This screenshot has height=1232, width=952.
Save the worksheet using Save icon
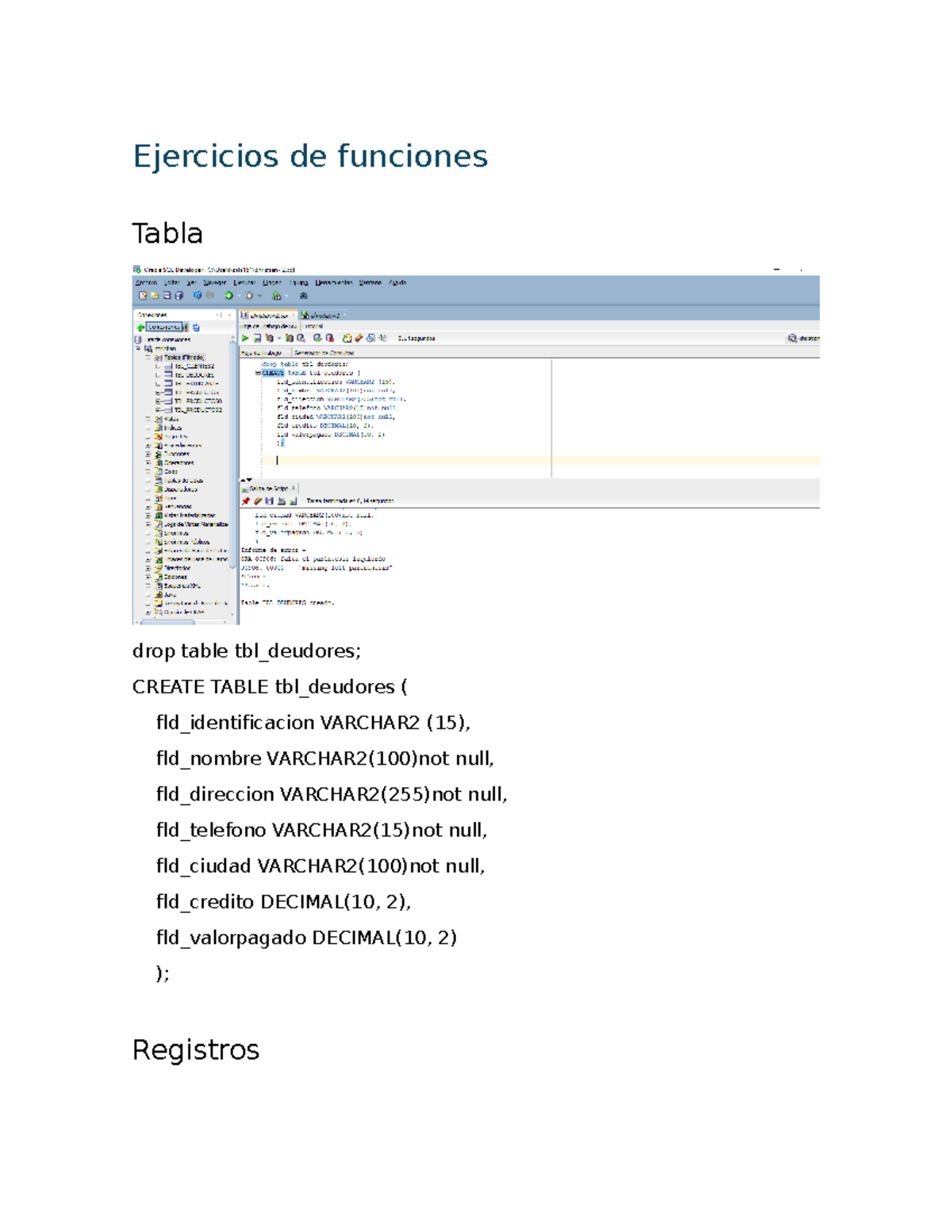[x=165, y=295]
